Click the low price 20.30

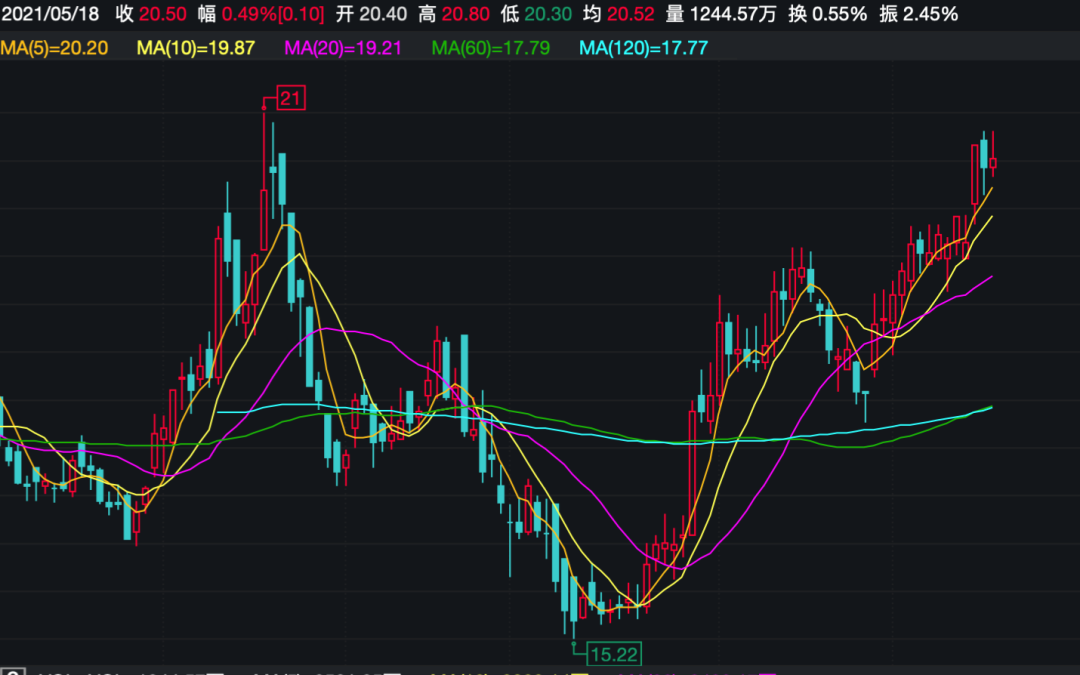pyautogui.click(x=548, y=14)
